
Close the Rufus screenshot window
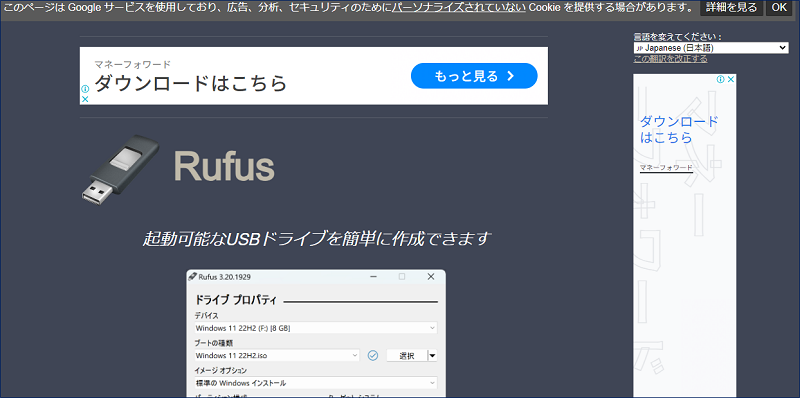coord(431,277)
